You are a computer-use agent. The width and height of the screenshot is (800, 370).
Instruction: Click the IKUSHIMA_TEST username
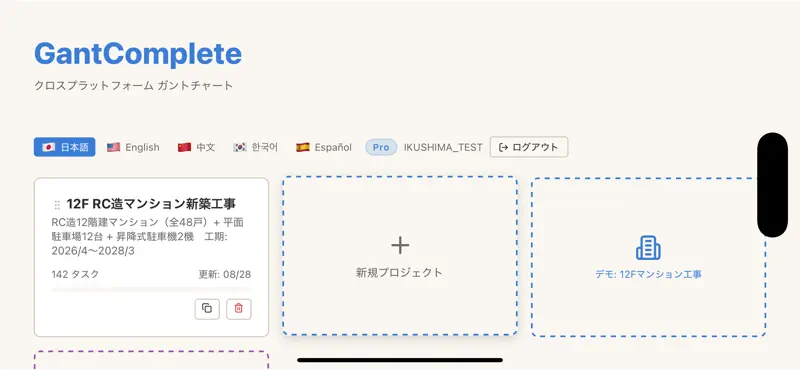(x=443, y=147)
